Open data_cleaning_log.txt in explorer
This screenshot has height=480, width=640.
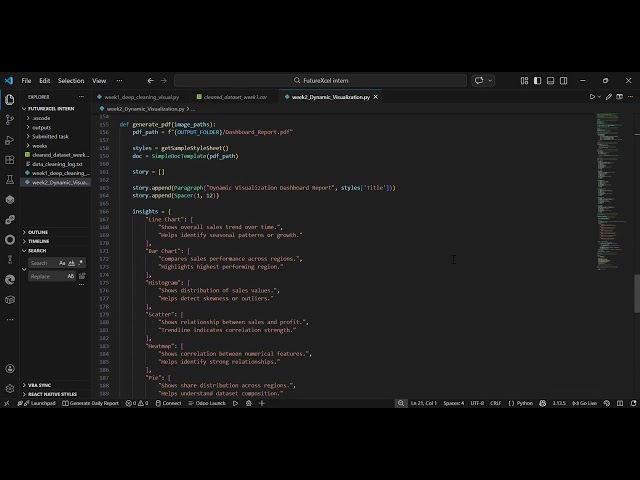pyautogui.click(x=57, y=164)
